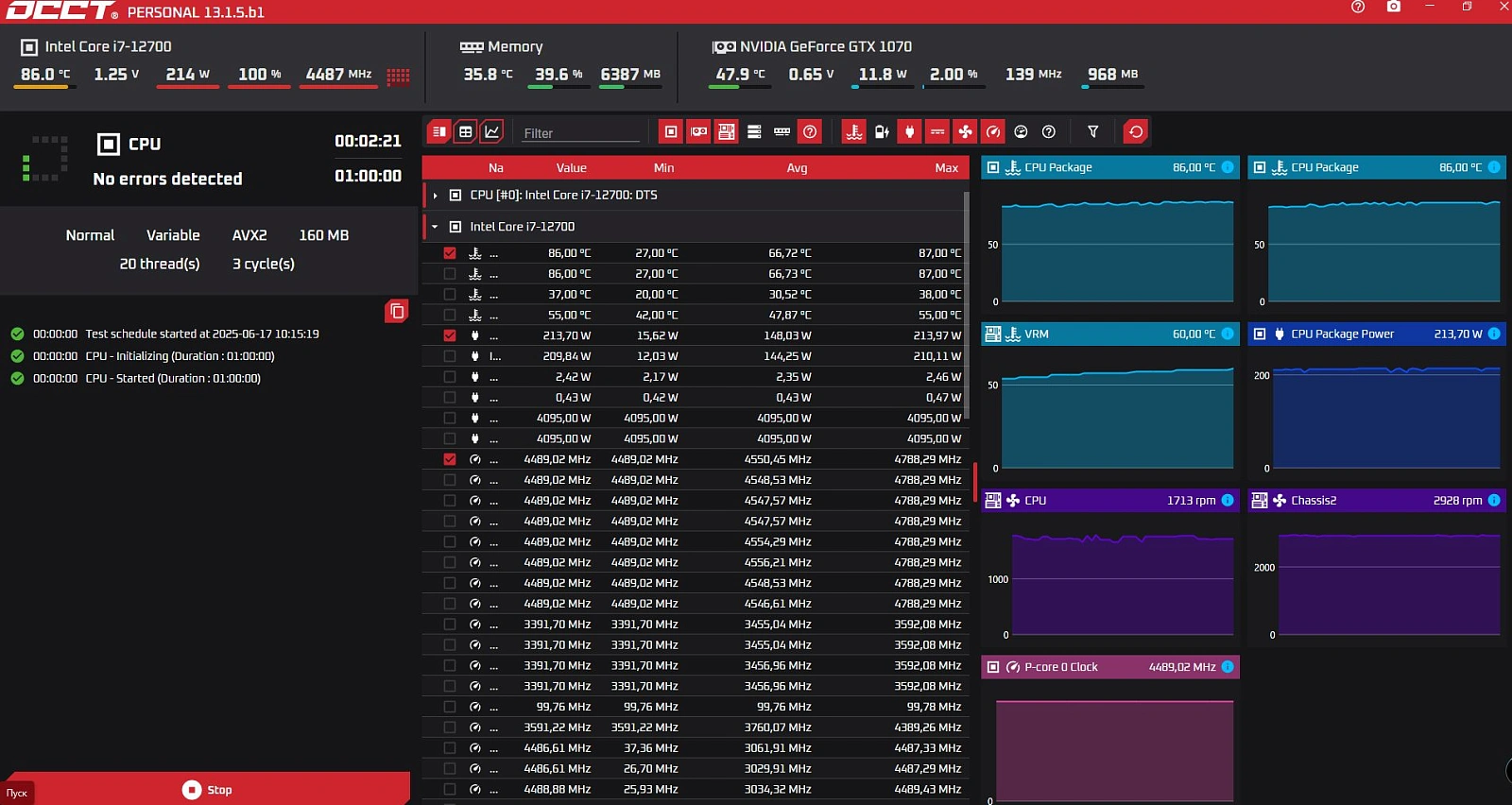Toggle the clock frequency gauge filter icon

[993, 132]
